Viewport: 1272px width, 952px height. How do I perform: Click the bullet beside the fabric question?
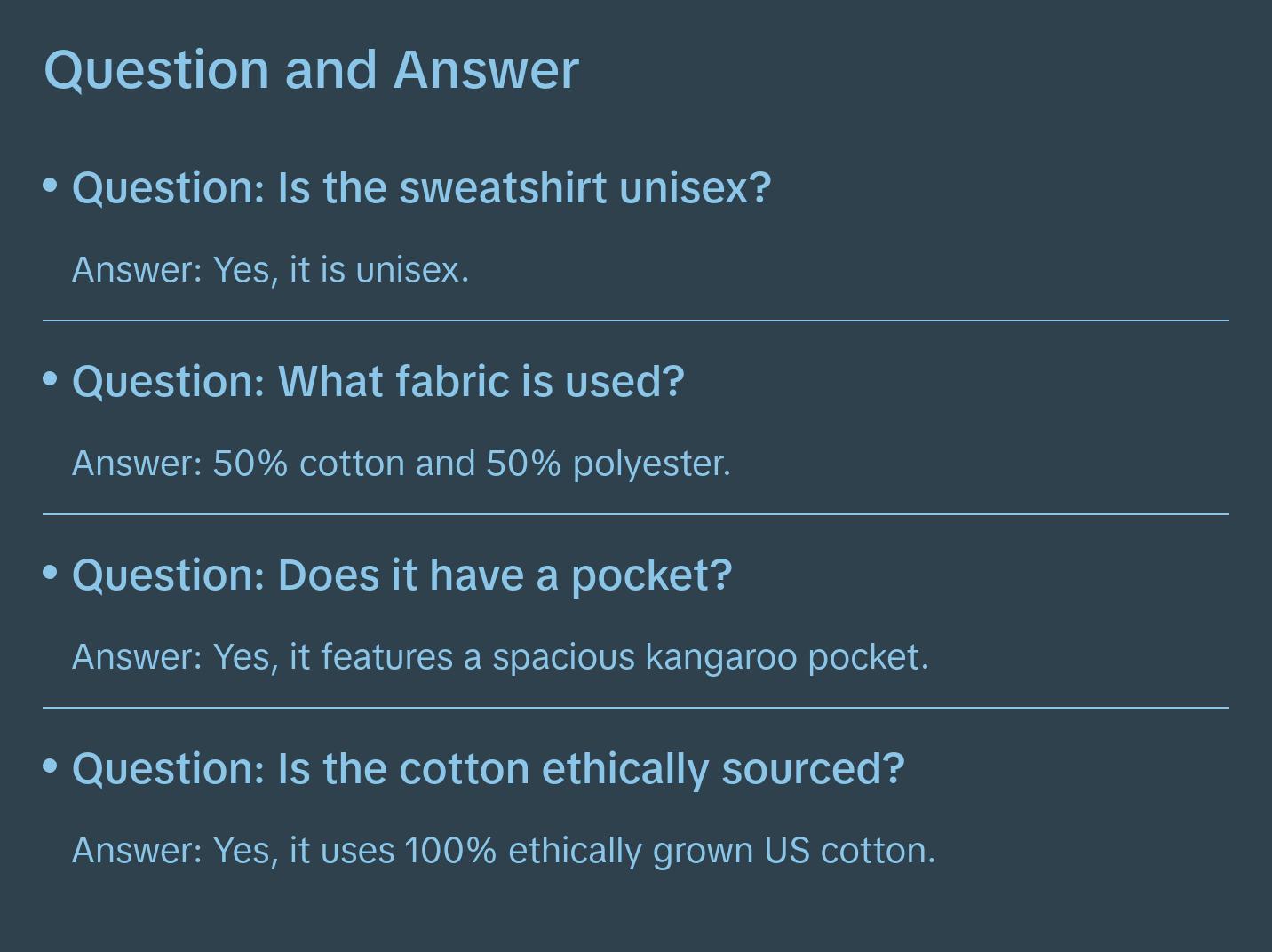point(51,379)
